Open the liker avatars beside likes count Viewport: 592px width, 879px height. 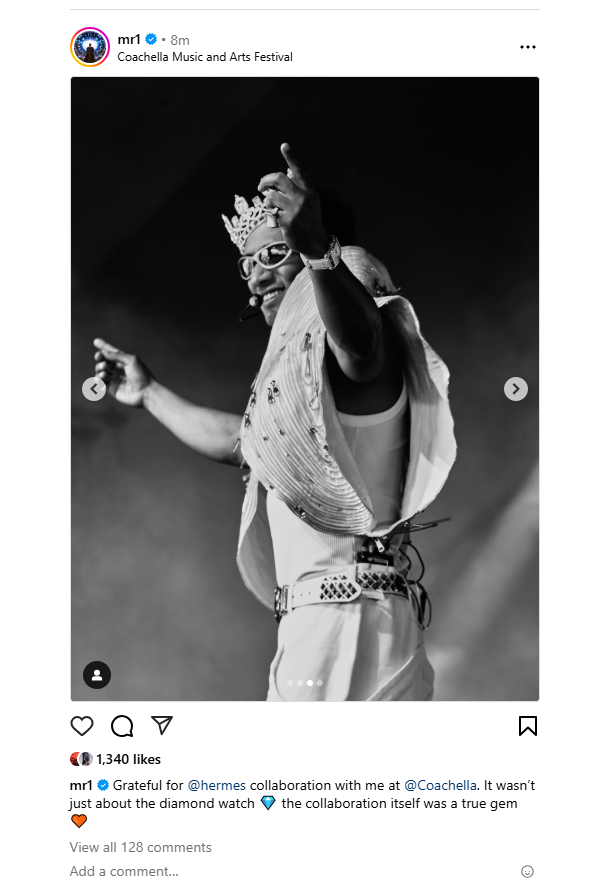pyautogui.click(x=81, y=759)
